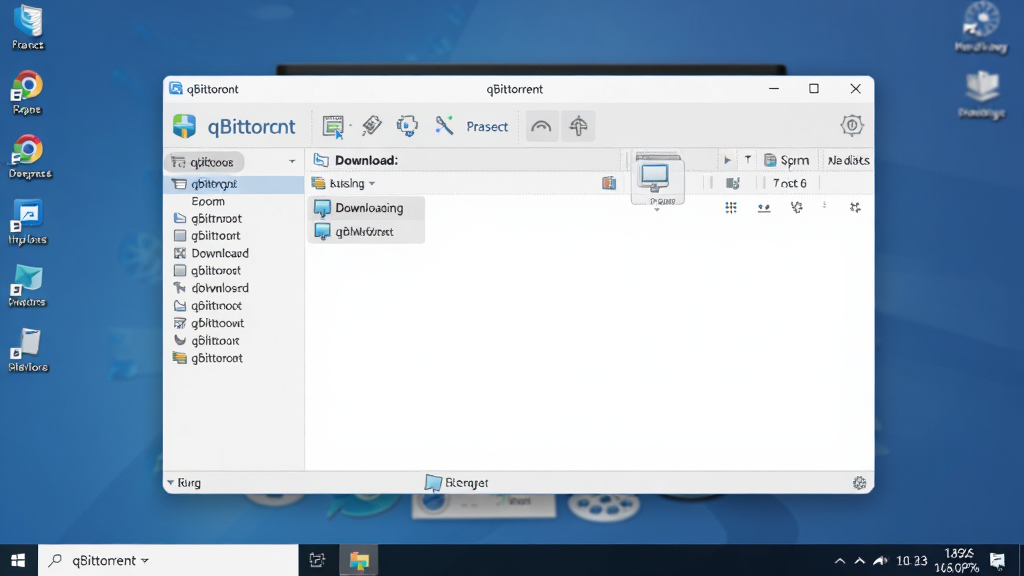Select the last sidebar row with stacked-folders icon
This screenshot has width=1024, height=576.
[208, 358]
